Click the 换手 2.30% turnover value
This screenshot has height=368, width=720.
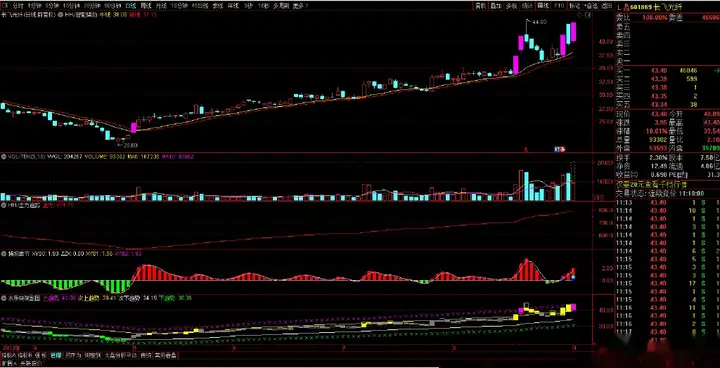[659, 157]
